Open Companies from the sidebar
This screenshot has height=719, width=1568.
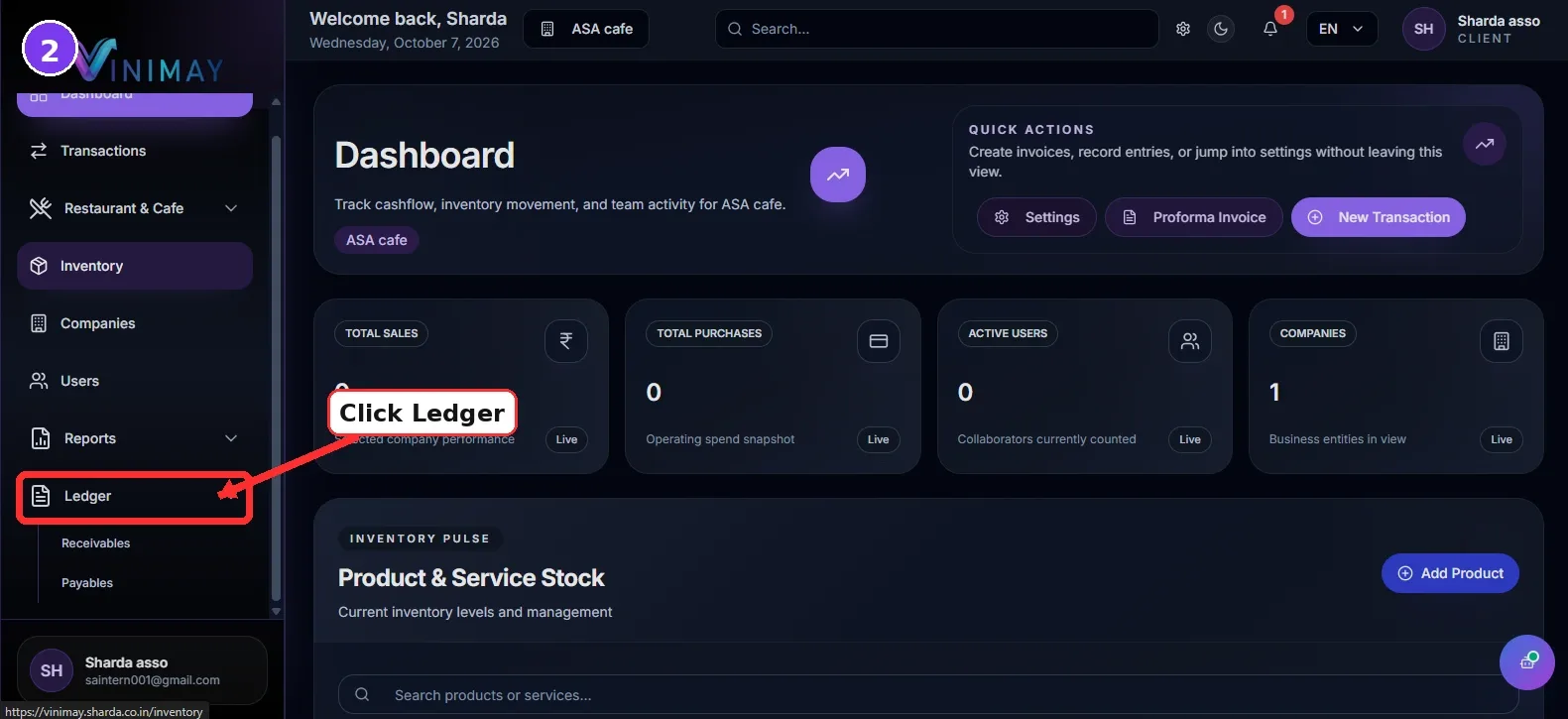[135, 323]
